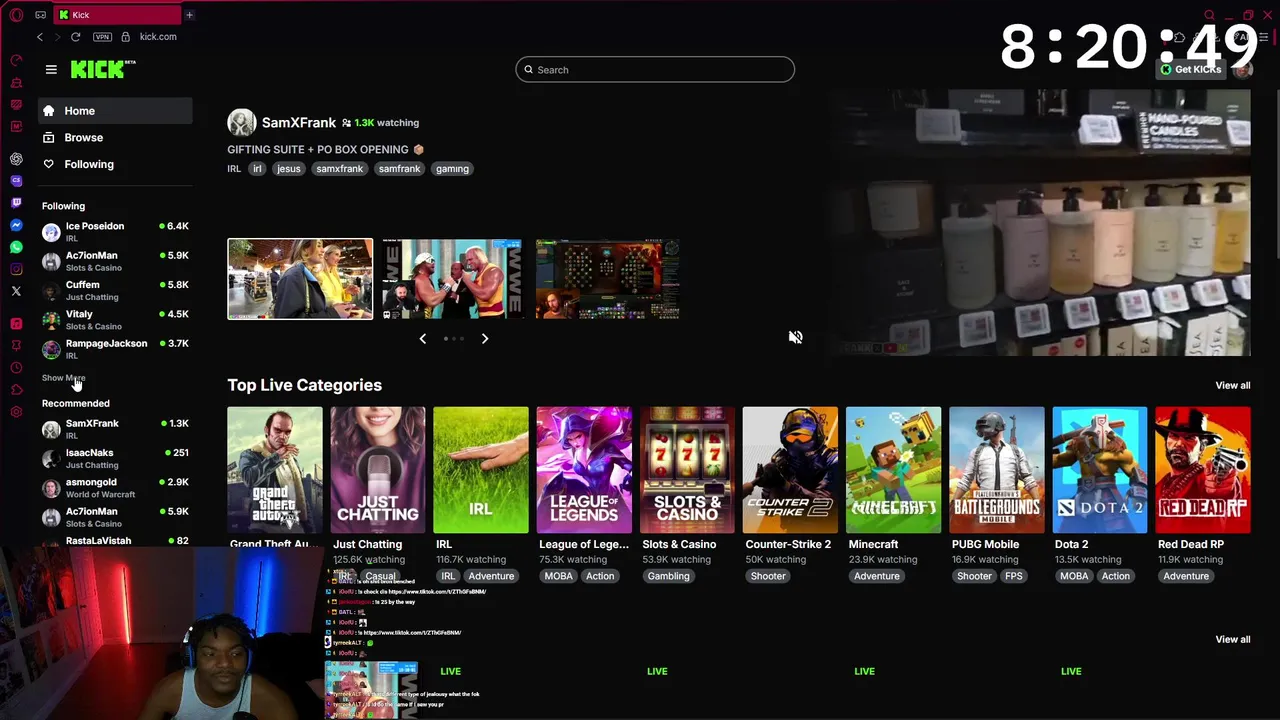Viewport: 1280px width, 720px height.
Task: Select the Kick browser tab
Action: [x=115, y=15]
